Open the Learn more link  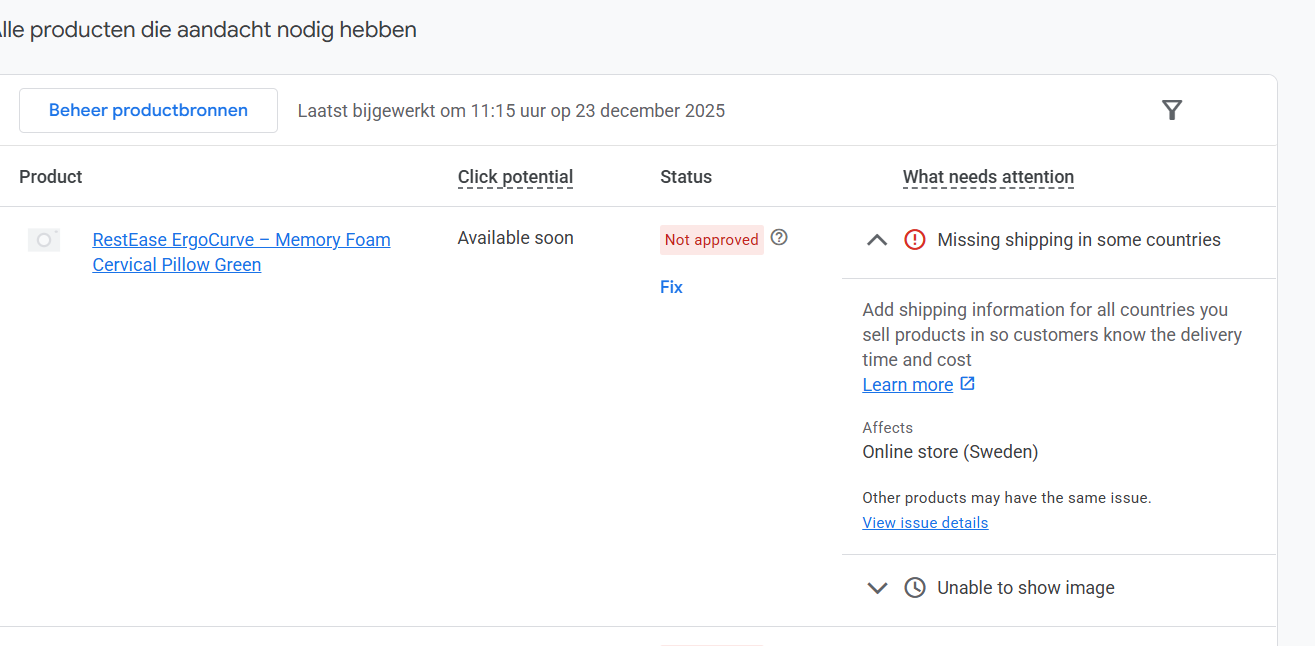[907, 385]
